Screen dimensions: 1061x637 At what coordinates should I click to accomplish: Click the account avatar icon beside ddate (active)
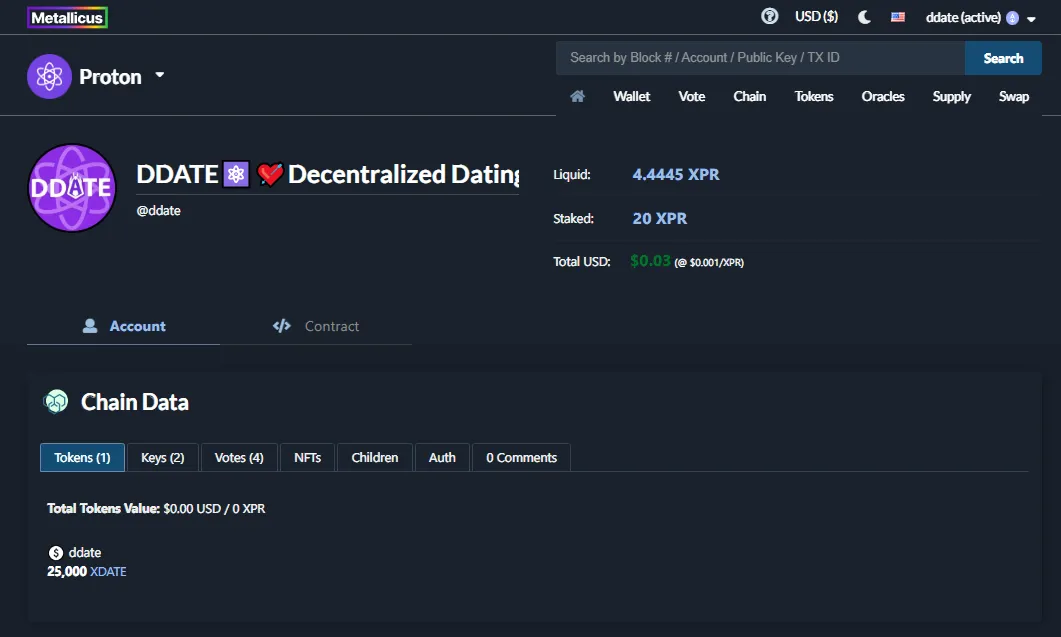pos(1012,18)
